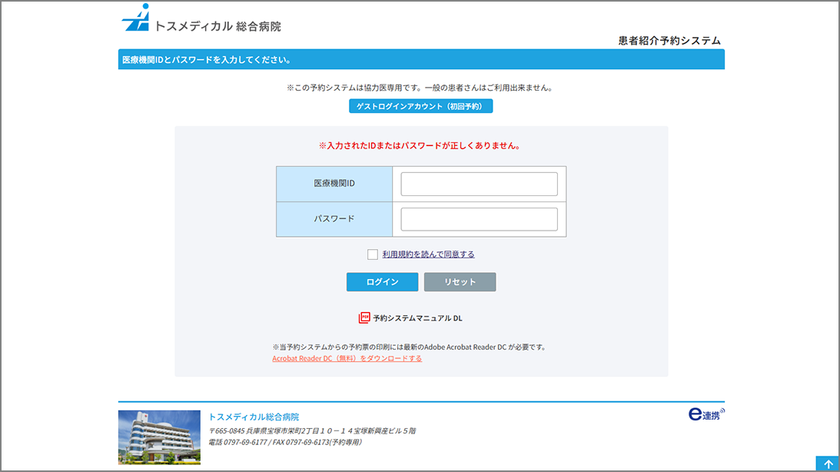Click the PDF icon beside 予約システムマニュアル
Screen dimensions: 840x472
tap(364, 318)
